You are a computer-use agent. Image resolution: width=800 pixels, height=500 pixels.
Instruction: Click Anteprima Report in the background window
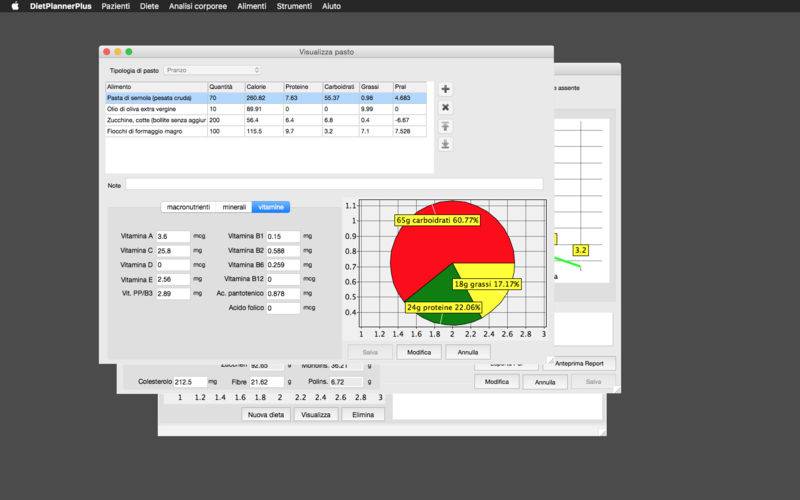[x=579, y=363]
